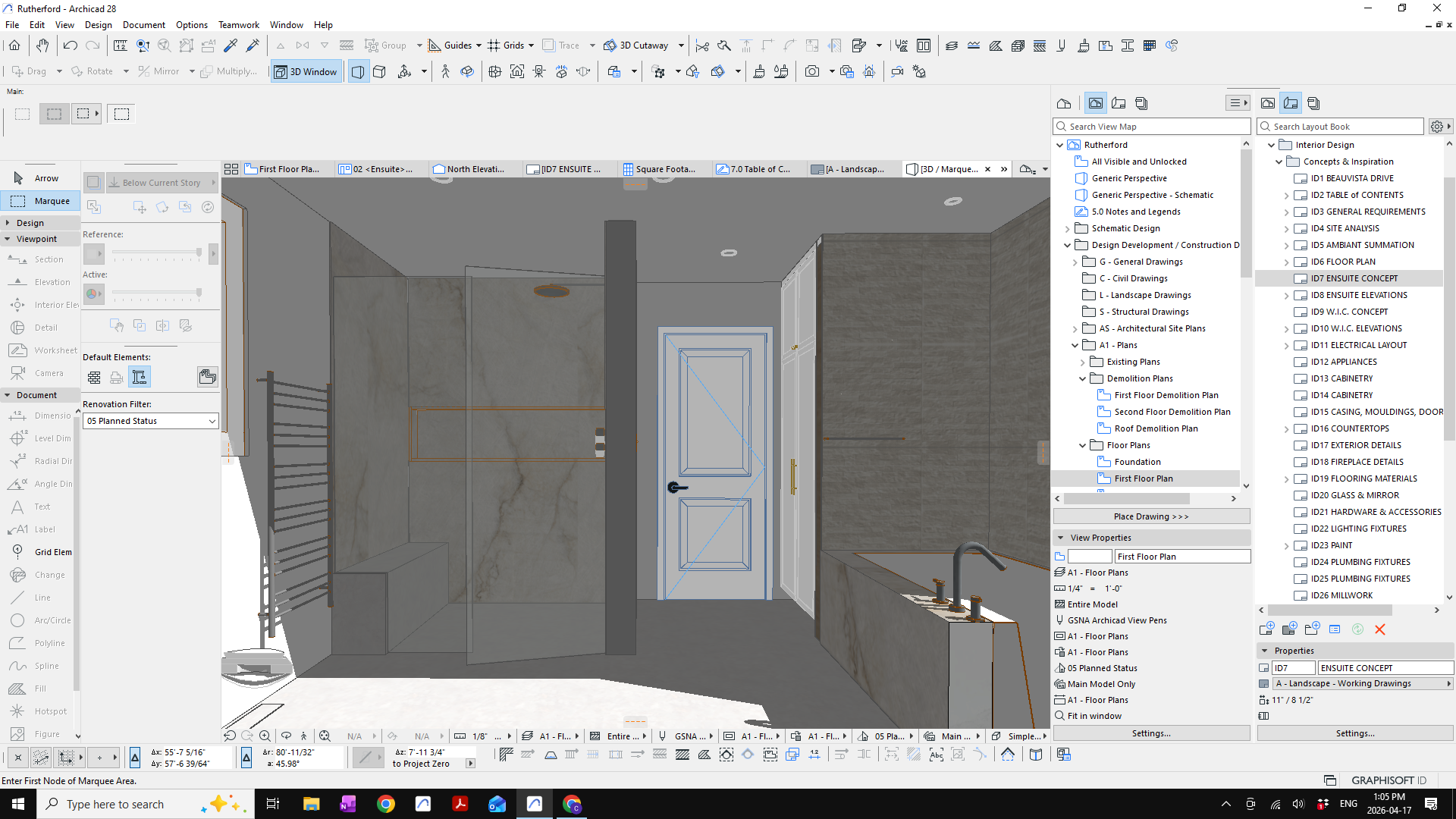Click the 3D Cutaway button
This screenshot has height=819, width=1456.
coord(635,45)
